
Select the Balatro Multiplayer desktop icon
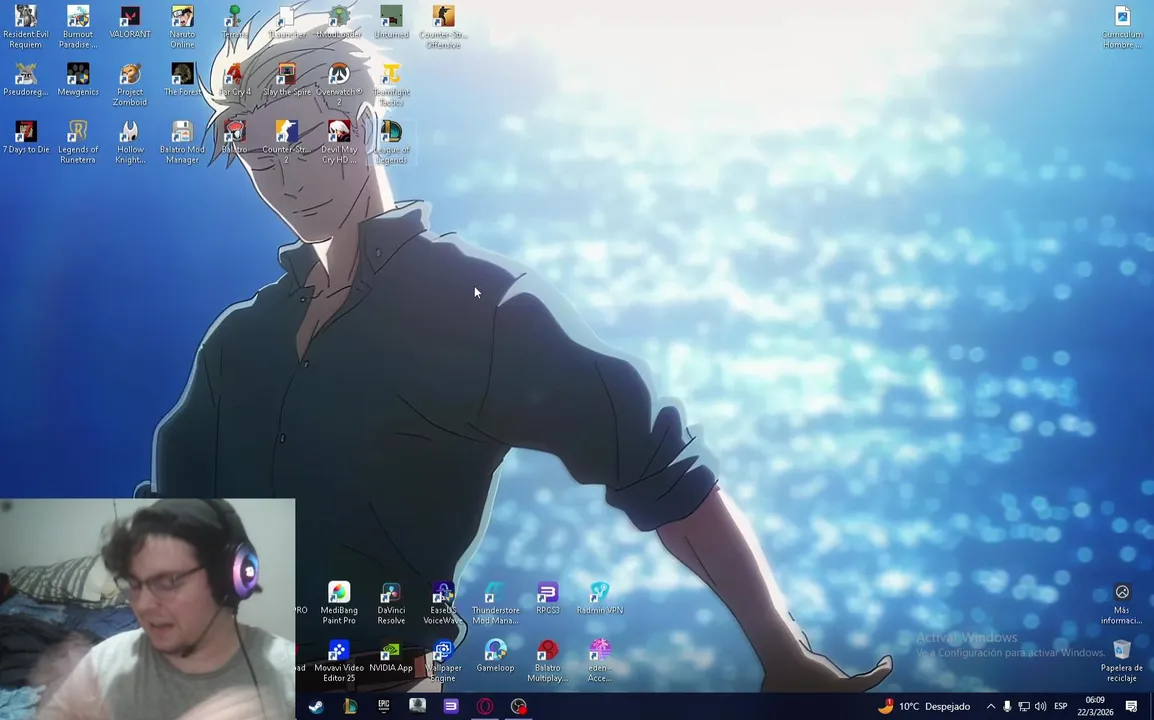tap(548, 660)
